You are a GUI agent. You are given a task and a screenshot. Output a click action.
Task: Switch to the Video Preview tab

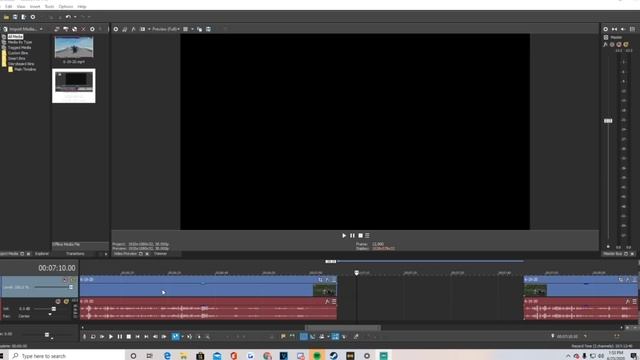coord(125,254)
